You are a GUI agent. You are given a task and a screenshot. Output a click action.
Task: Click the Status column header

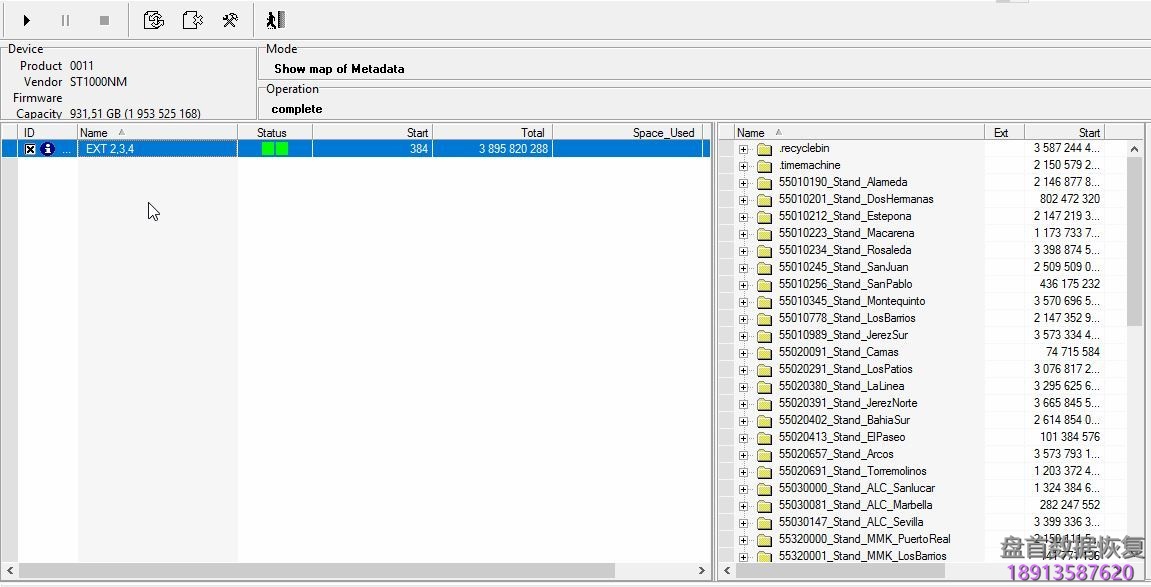[x=272, y=131]
